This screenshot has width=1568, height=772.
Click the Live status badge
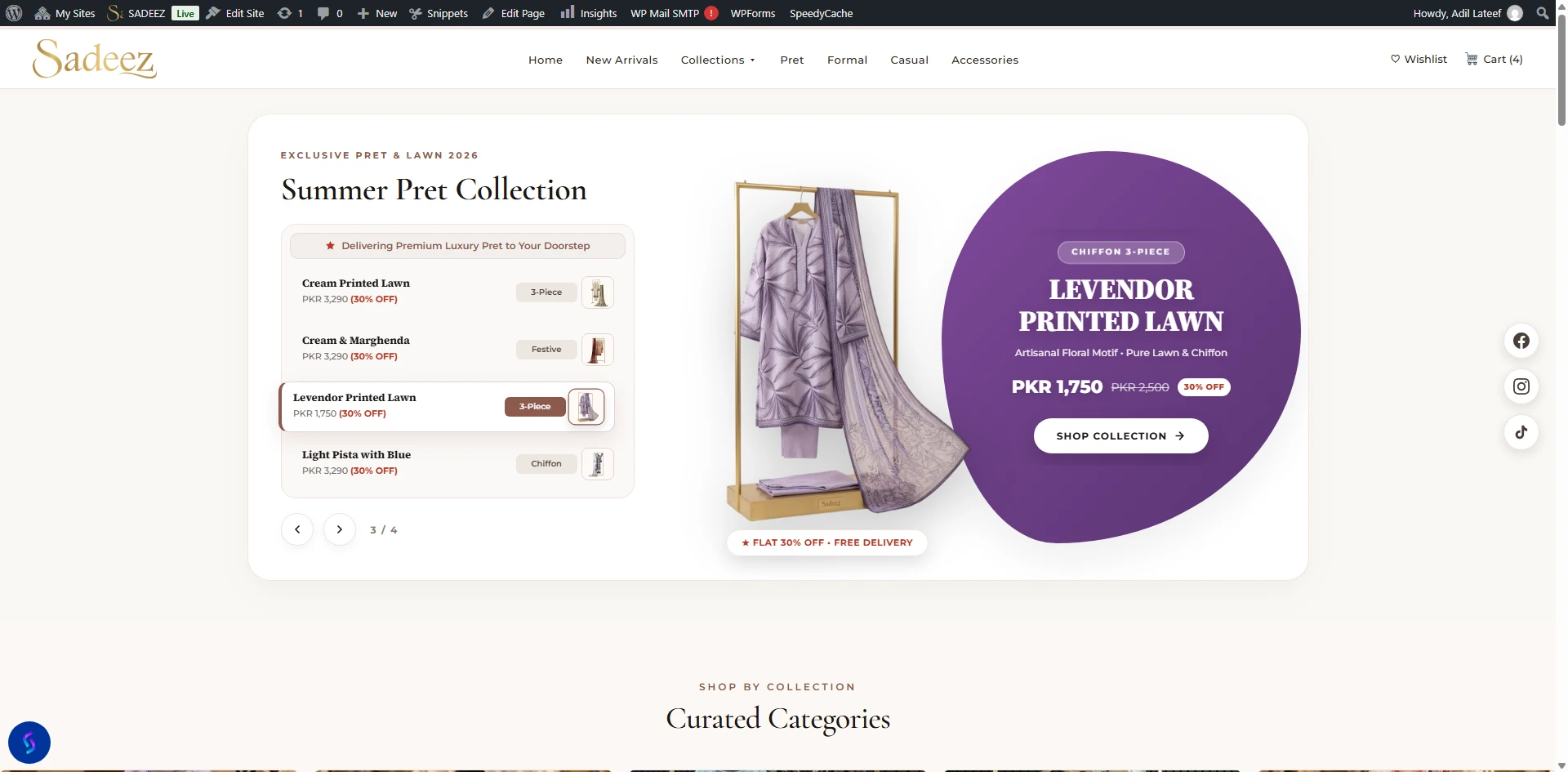(185, 13)
